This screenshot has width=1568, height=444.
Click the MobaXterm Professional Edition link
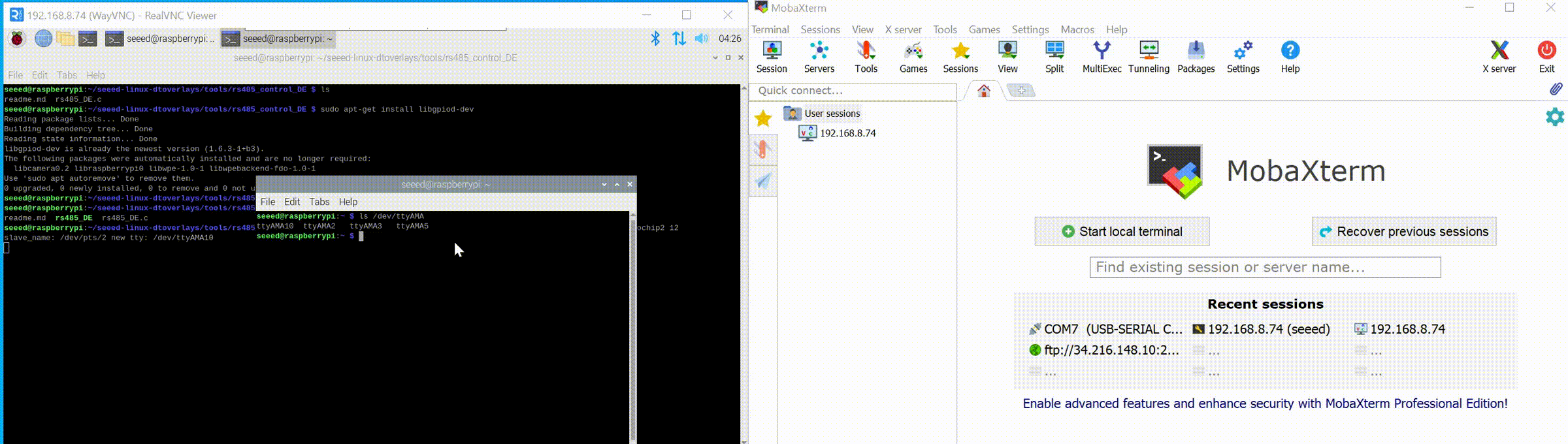1265,404
